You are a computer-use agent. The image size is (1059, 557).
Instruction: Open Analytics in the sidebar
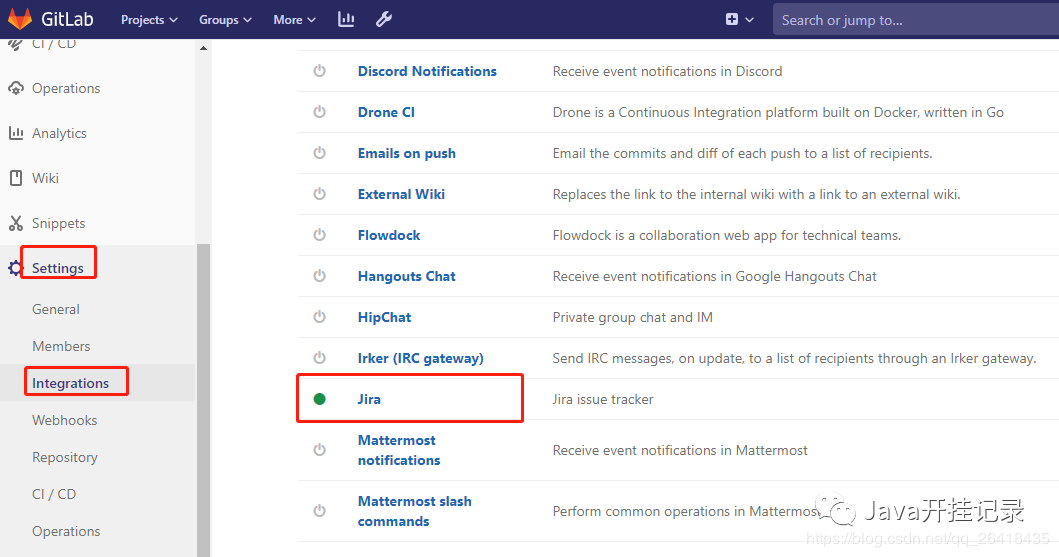(x=59, y=134)
